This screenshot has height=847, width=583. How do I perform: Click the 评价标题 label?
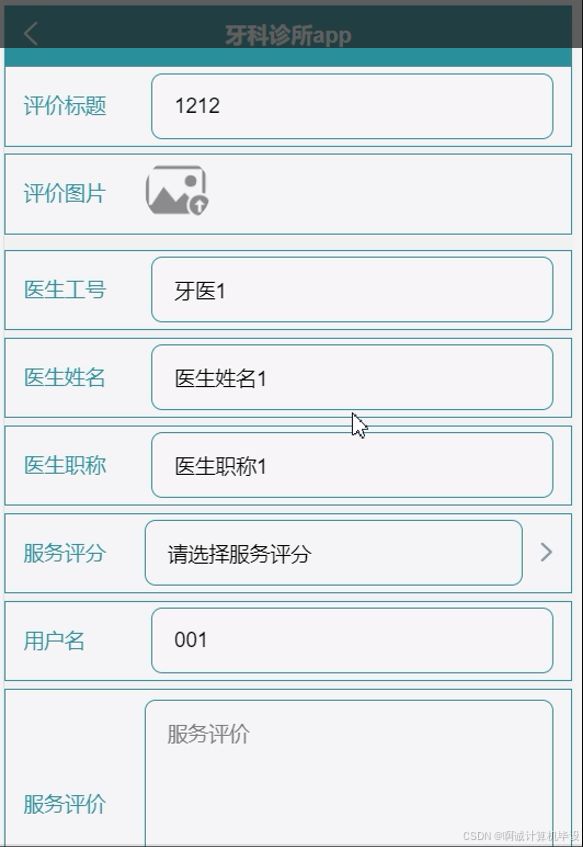(x=64, y=105)
